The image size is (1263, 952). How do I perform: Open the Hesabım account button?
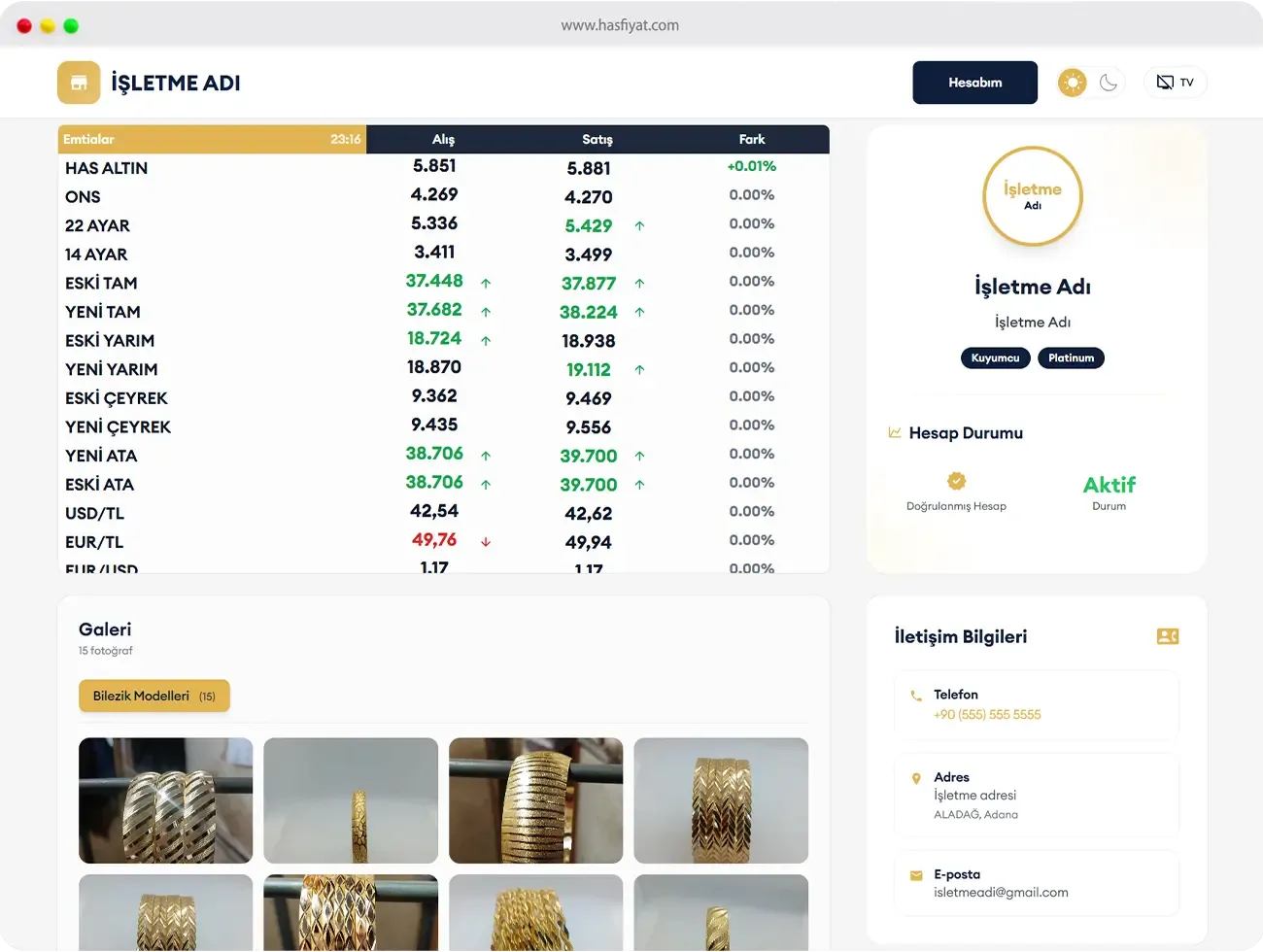coord(974,83)
